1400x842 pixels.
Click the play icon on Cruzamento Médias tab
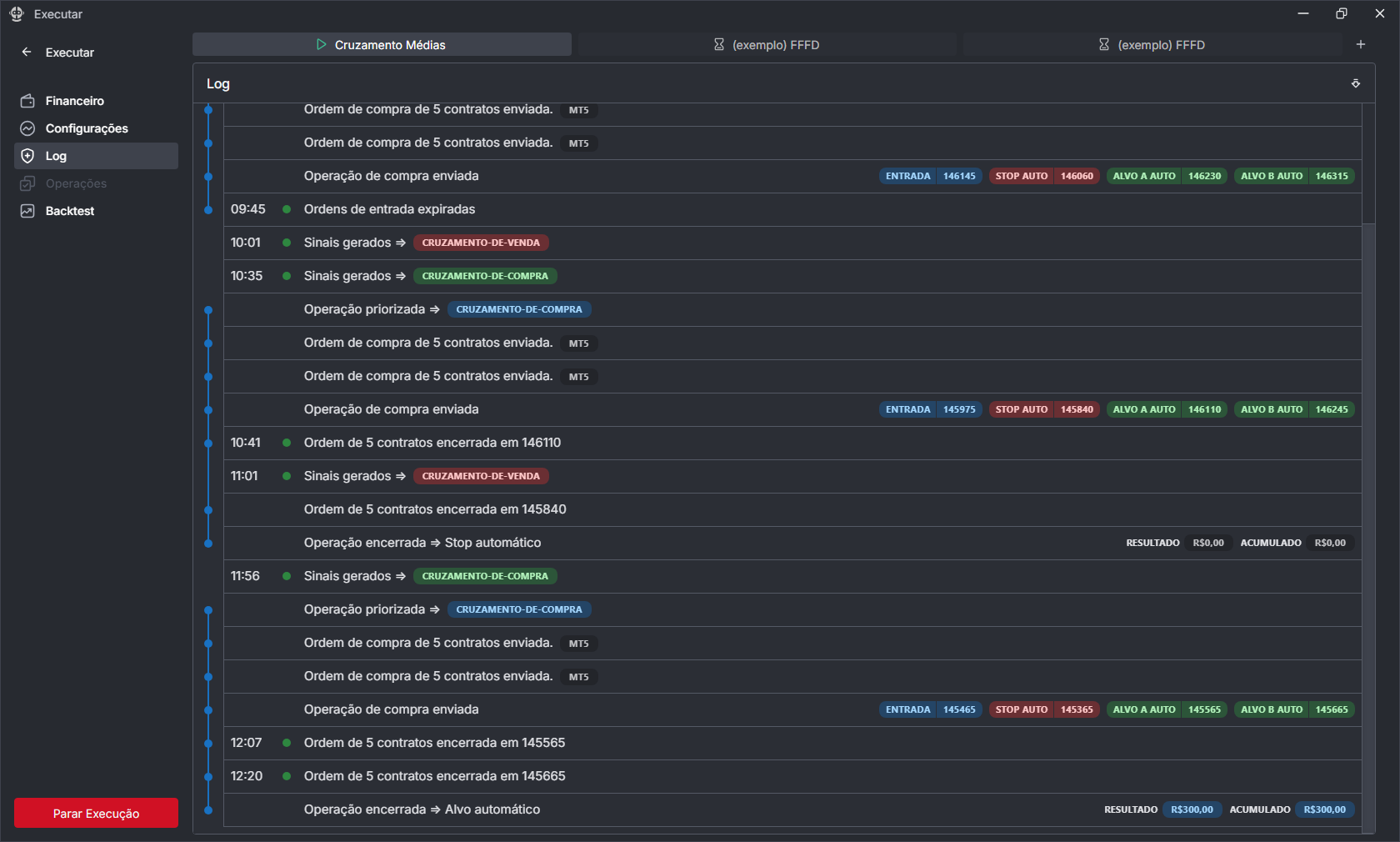321,45
